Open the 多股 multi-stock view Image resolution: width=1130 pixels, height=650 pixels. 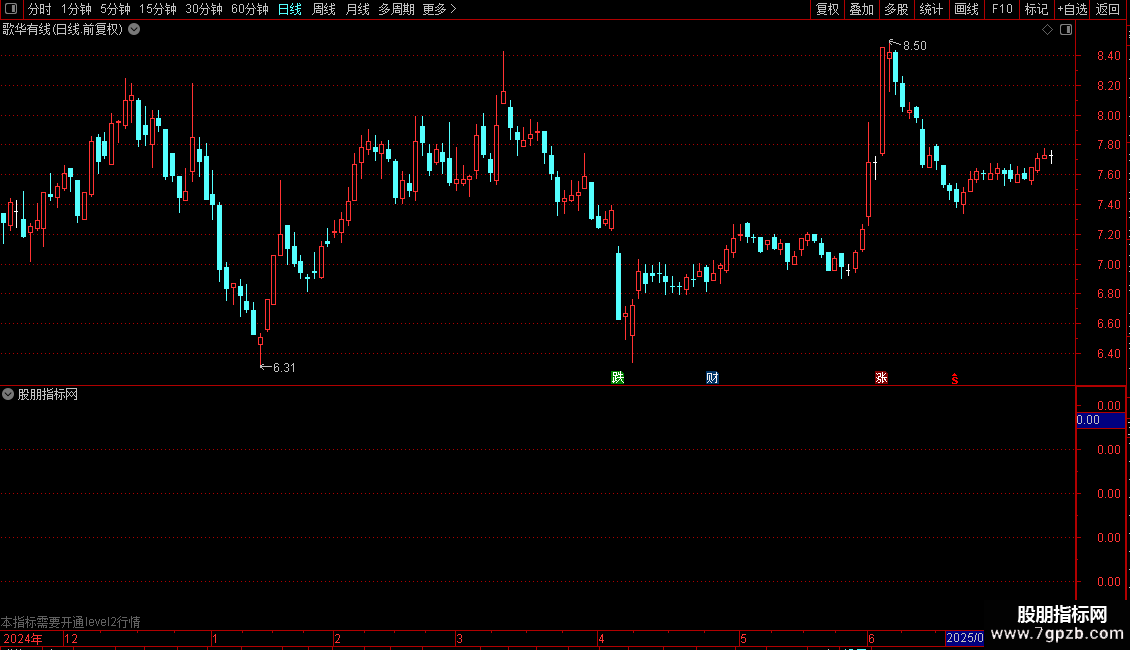(897, 9)
